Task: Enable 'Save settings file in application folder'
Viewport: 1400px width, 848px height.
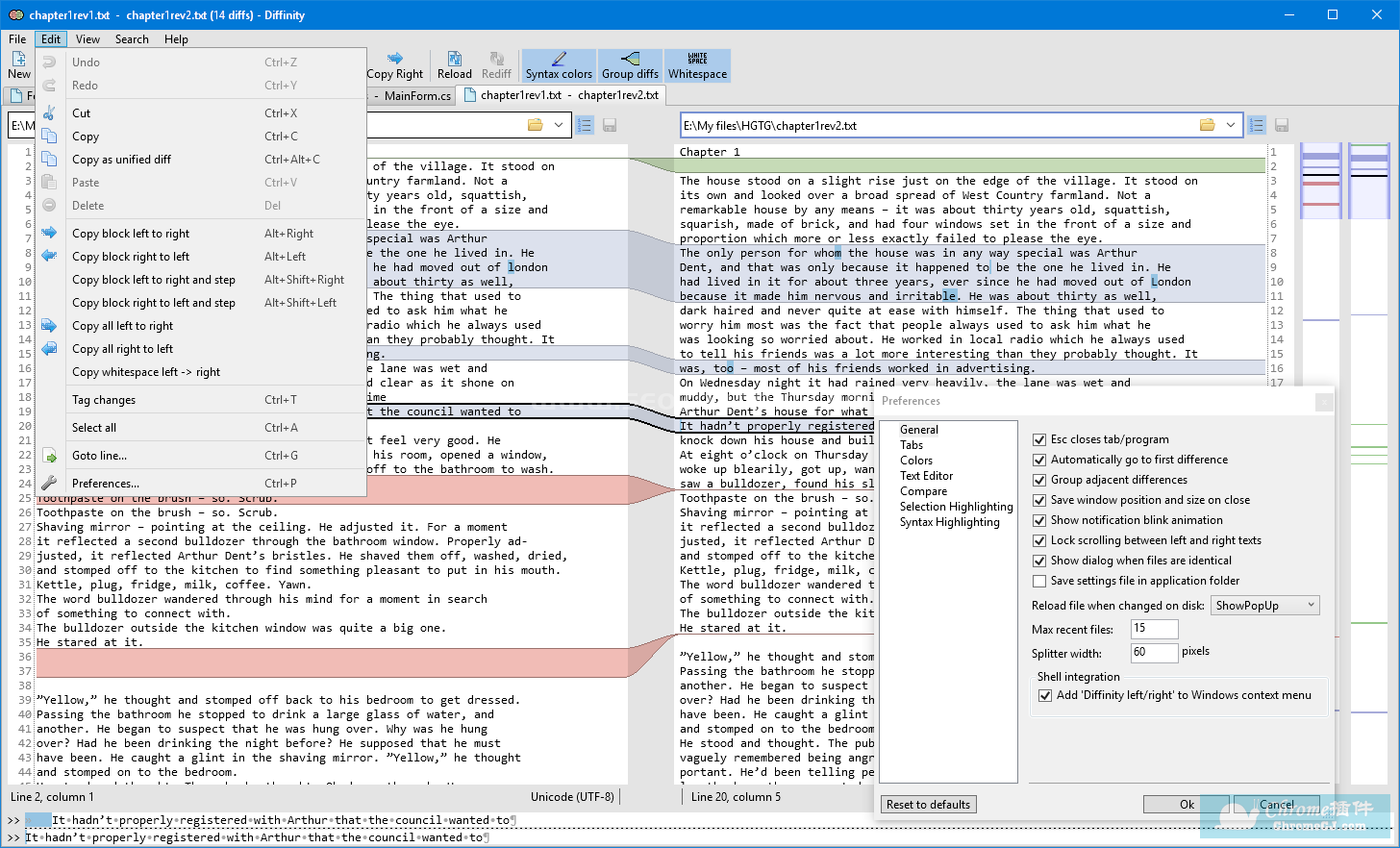Action: [1039, 581]
